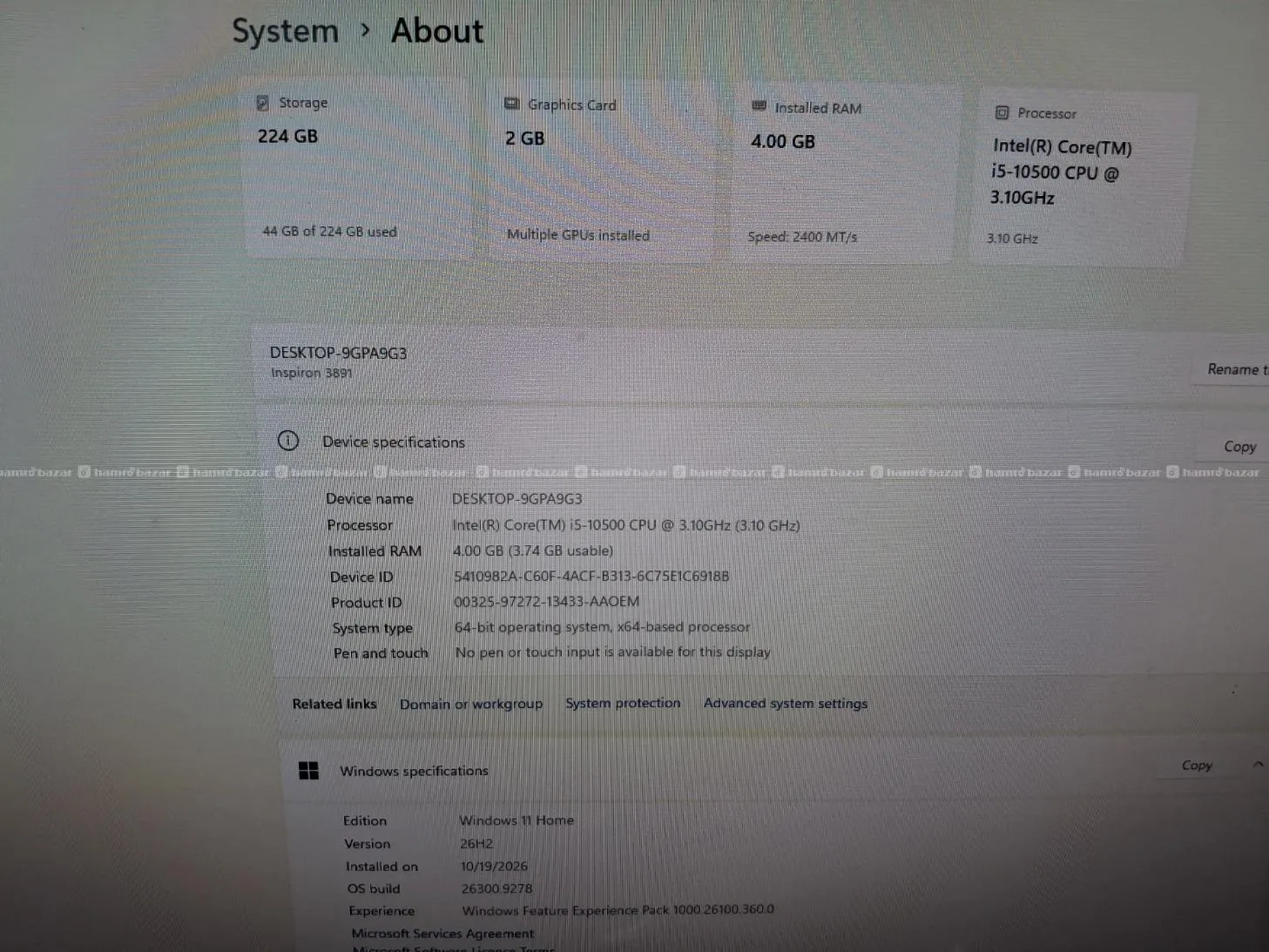Click the Storage card icon

pos(262,103)
